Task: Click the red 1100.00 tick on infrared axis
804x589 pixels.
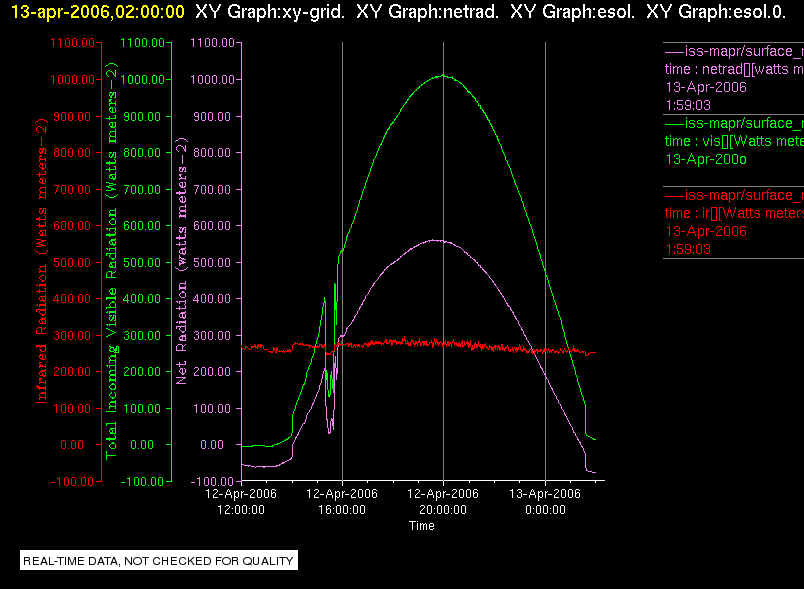Action: 72,43
